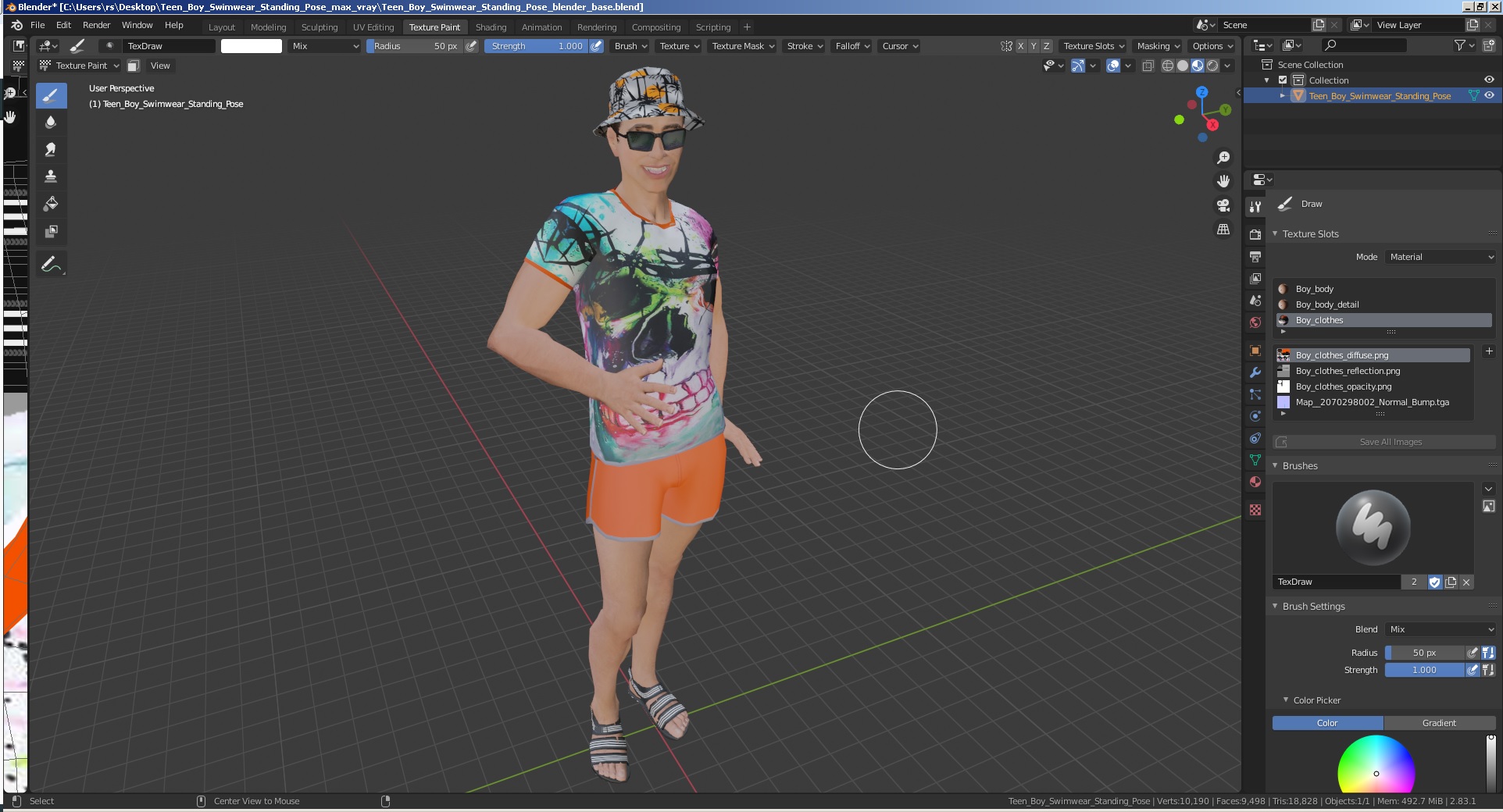Select the Gradient color mode button
This screenshot has height=812, width=1503.
point(1439,723)
